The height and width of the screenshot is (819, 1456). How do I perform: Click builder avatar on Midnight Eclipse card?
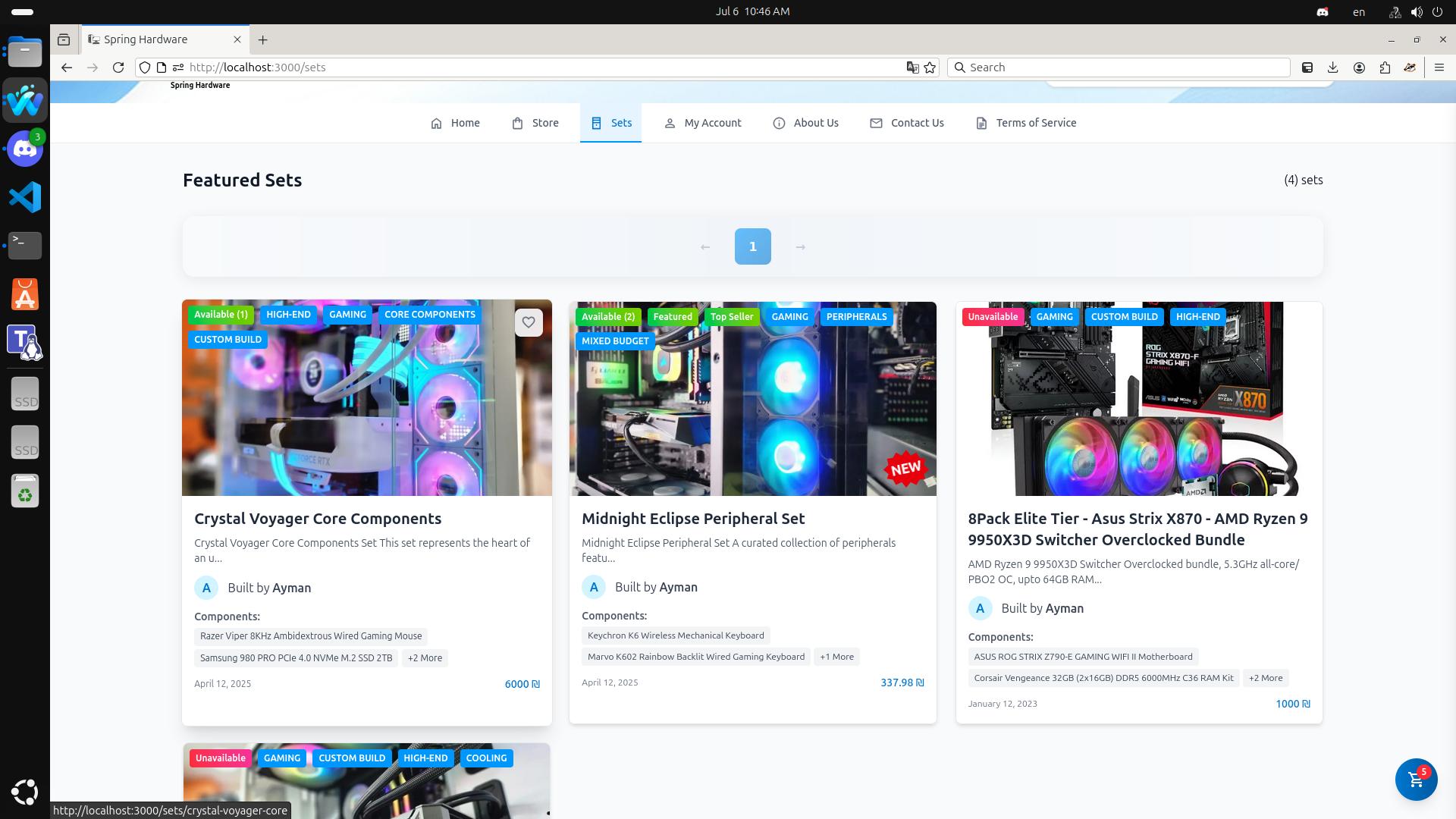point(594,587)
